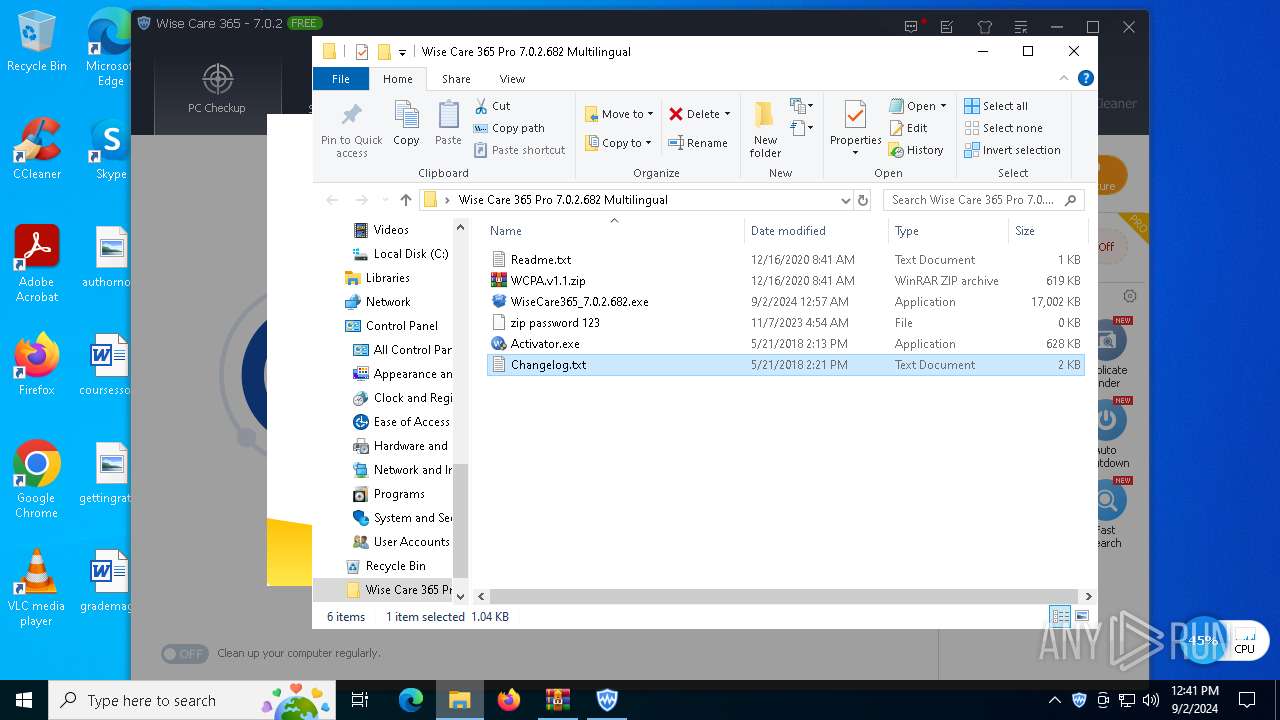1280x720 pixels.
Task: Select WiseCare365_7.0.2.682.exe
Action: (785, 302)
